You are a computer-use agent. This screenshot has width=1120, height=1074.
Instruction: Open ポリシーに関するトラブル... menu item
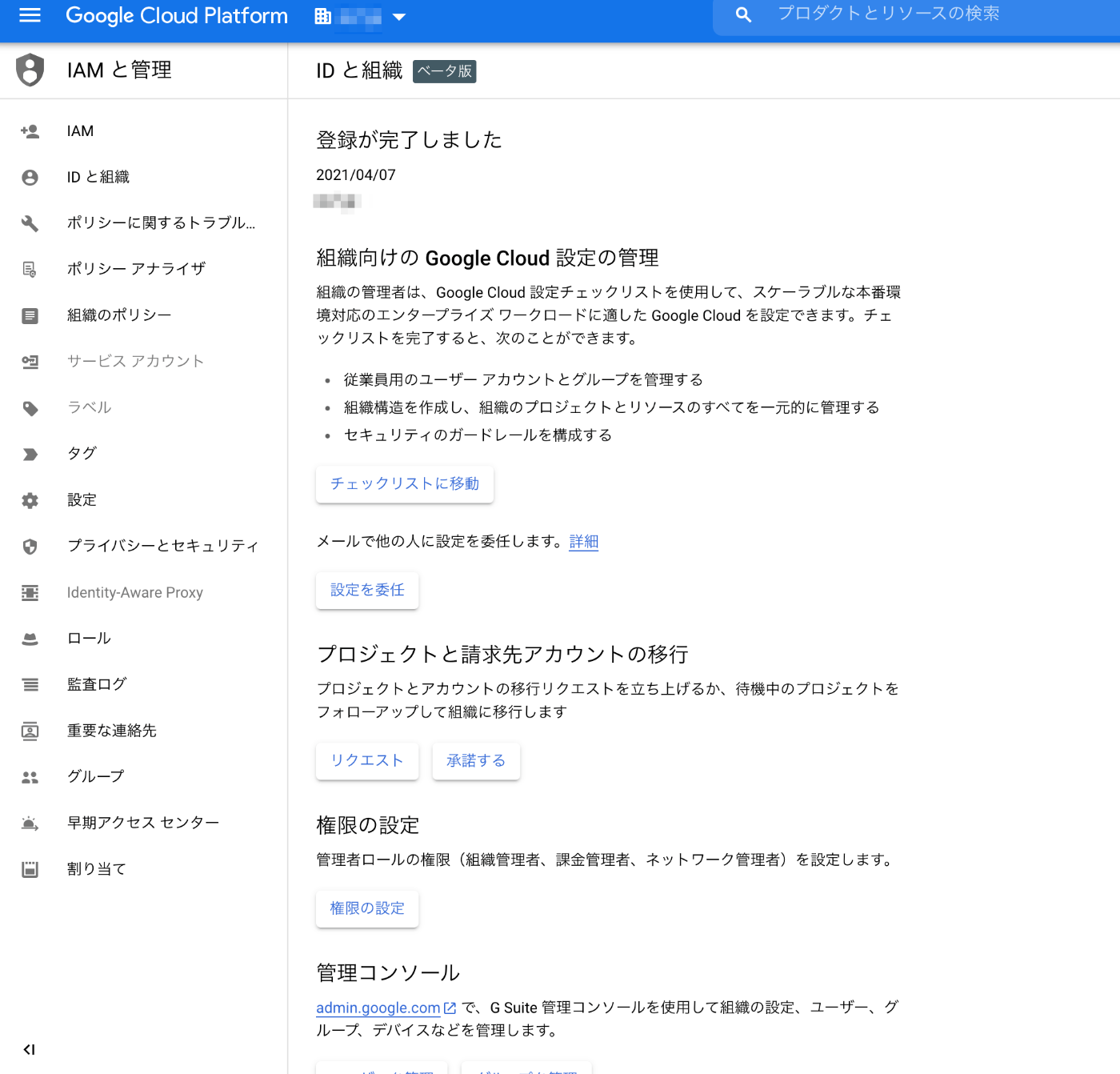144,223
